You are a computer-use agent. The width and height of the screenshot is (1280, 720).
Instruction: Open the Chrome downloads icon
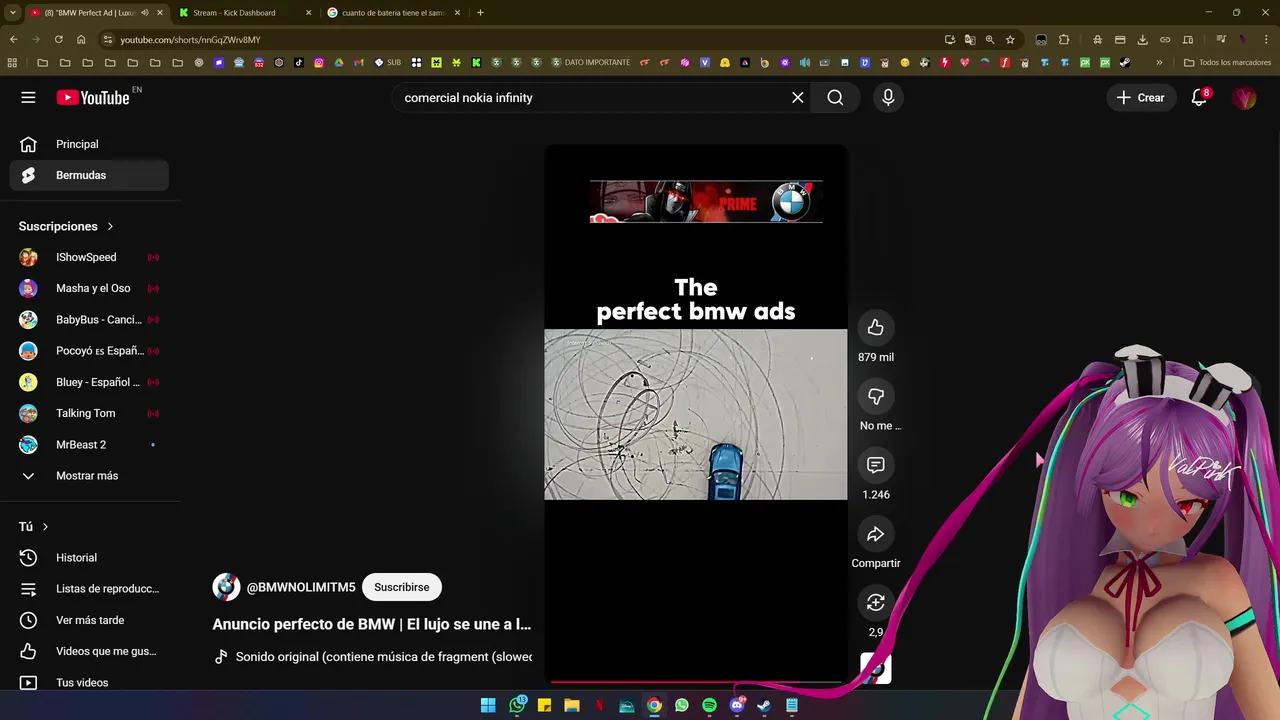1143,39
